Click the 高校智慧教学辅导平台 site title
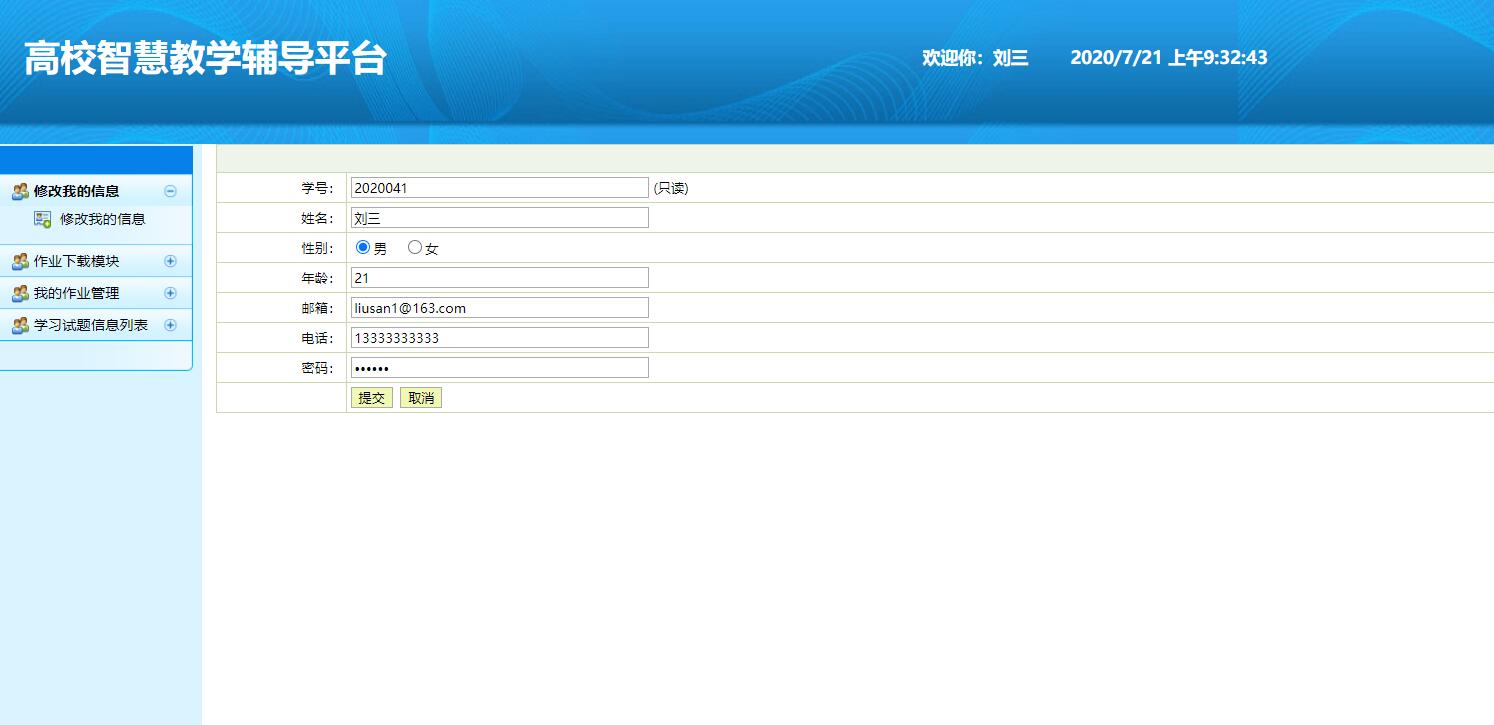This screenshot has width=1494, height=725. click(x=205, y=59)
